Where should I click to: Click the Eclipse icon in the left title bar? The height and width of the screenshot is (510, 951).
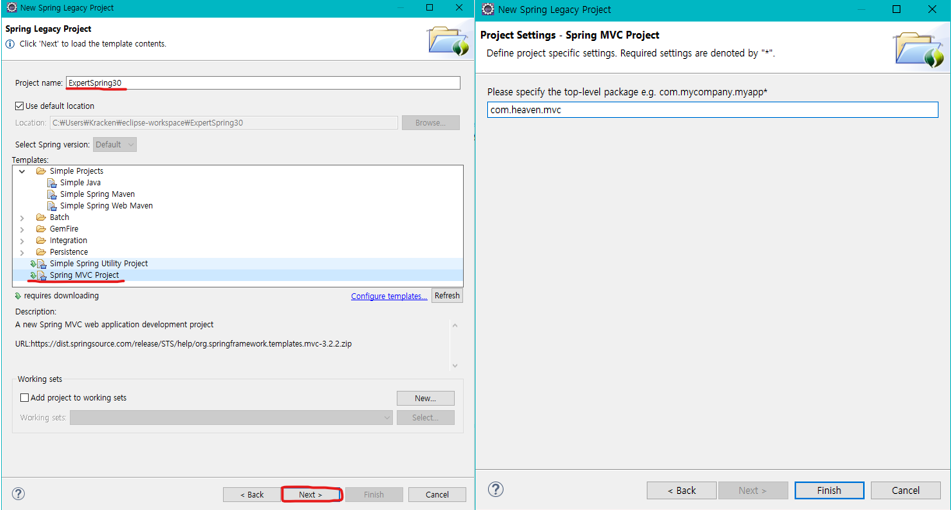(12, 8)
